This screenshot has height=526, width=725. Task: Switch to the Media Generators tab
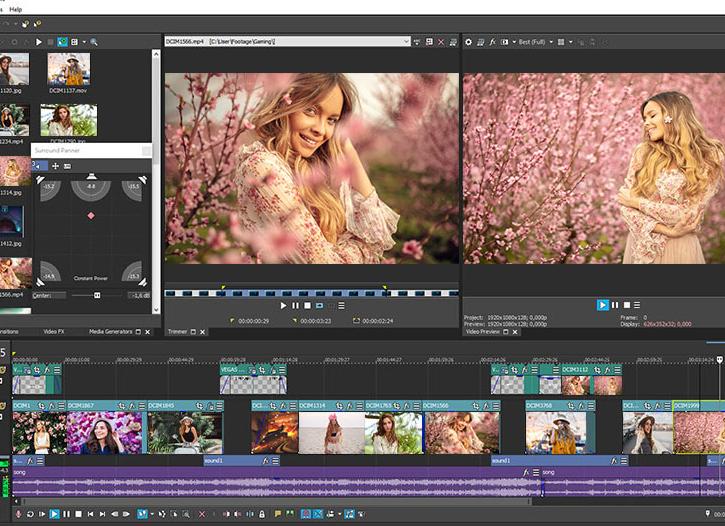111,332
